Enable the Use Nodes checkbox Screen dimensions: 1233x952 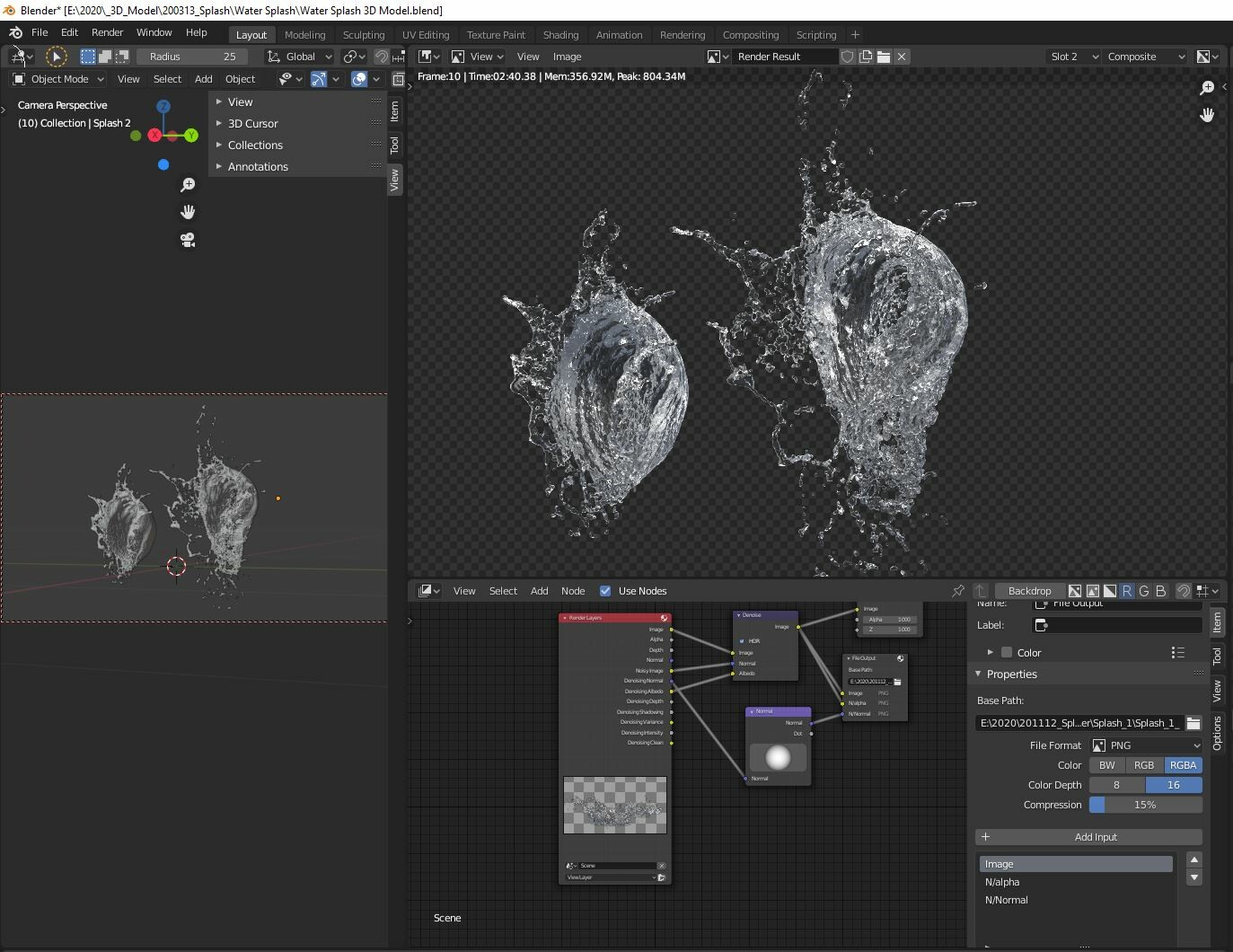coord(604,591)
